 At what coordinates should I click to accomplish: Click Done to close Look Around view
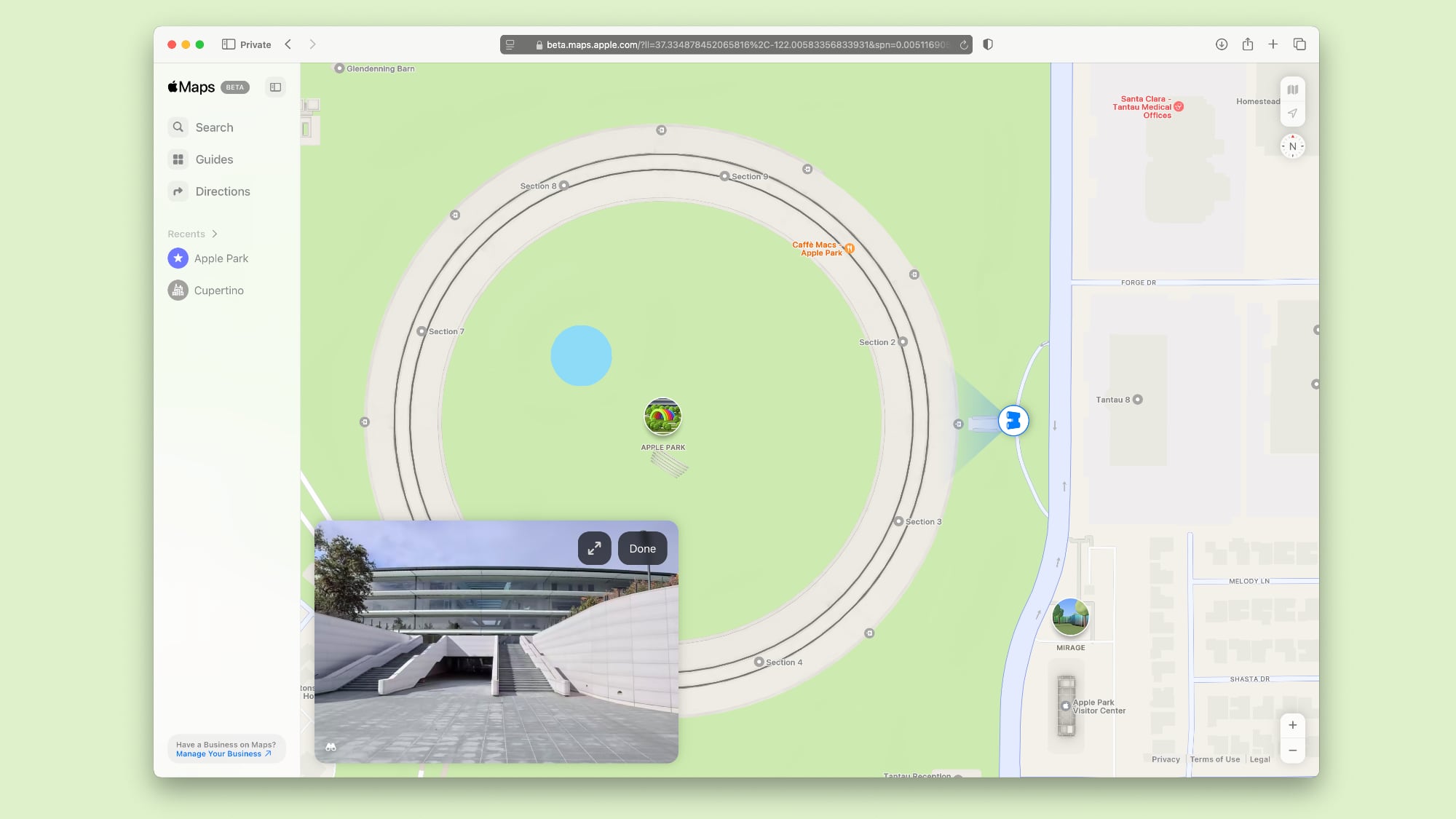click(642, 548)
